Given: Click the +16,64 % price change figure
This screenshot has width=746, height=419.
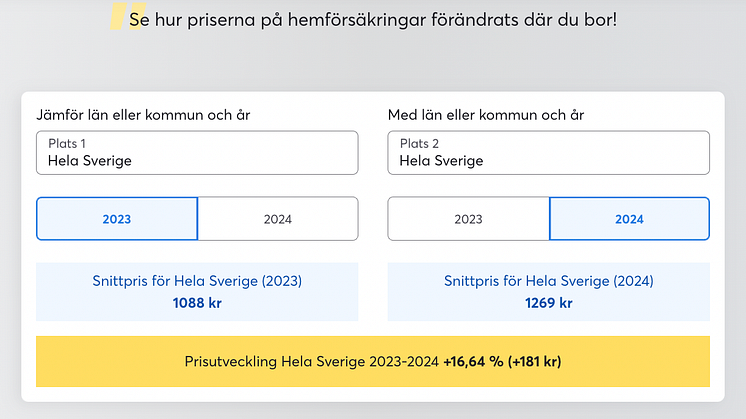Looking at the screenshot, I should (x=471, y=361).
